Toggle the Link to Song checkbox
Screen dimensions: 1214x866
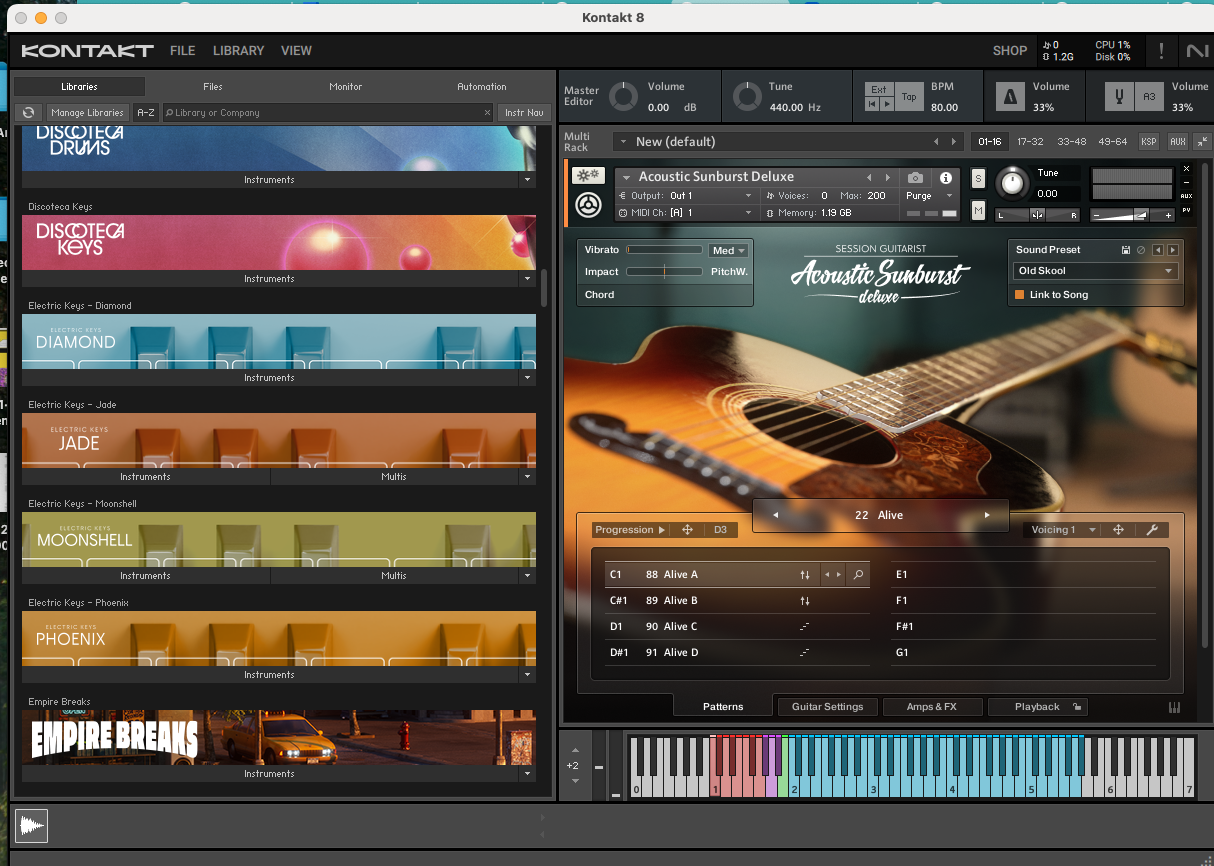(1020, 295)
